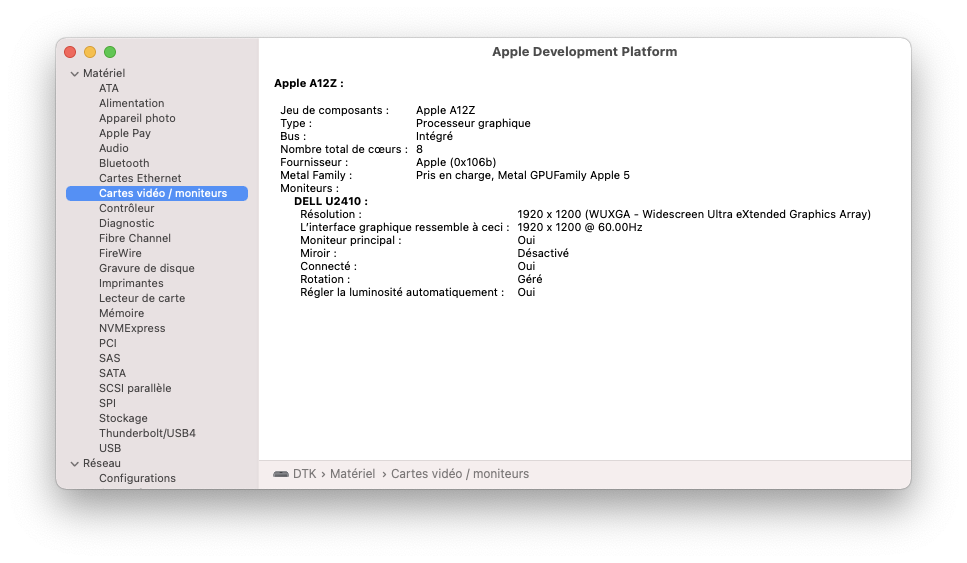
Task: Select ATA in the sidebar
Action: coord(109,88)
